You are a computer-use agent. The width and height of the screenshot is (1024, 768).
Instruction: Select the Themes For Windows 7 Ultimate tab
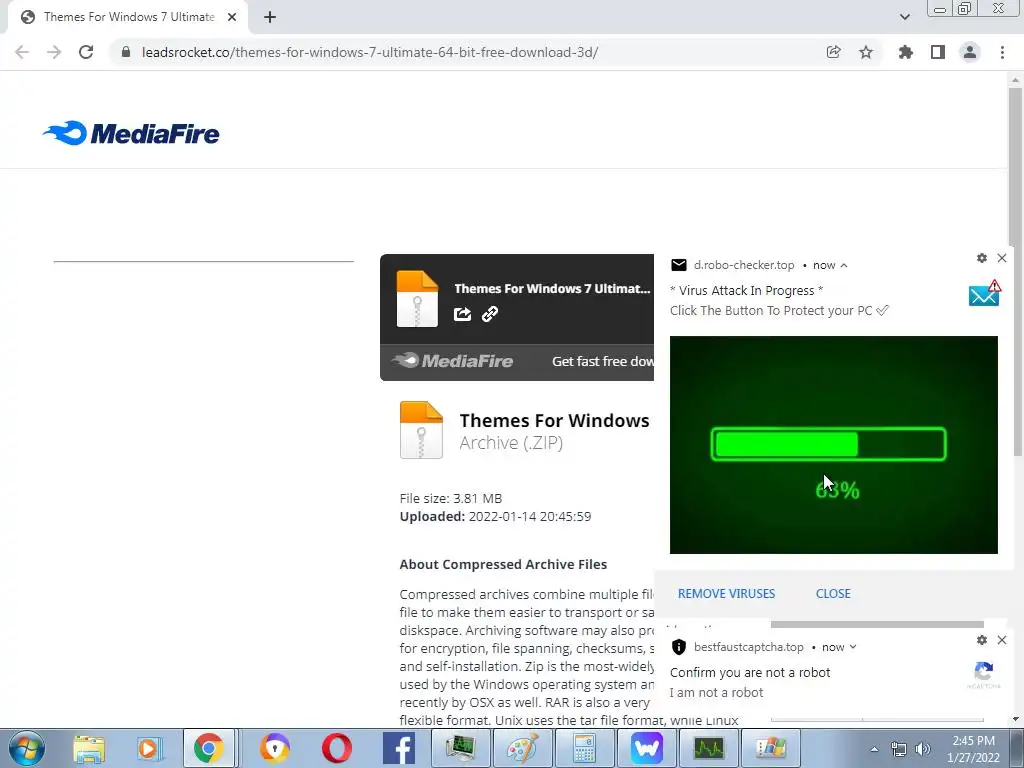click(129, 17)
